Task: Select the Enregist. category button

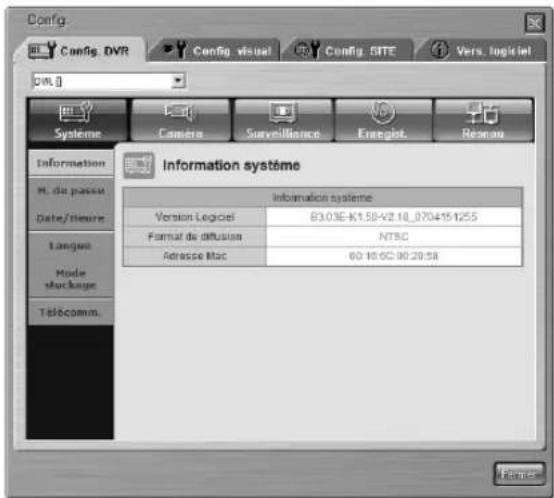Action: pyautogui.click(x=383, y=120)
